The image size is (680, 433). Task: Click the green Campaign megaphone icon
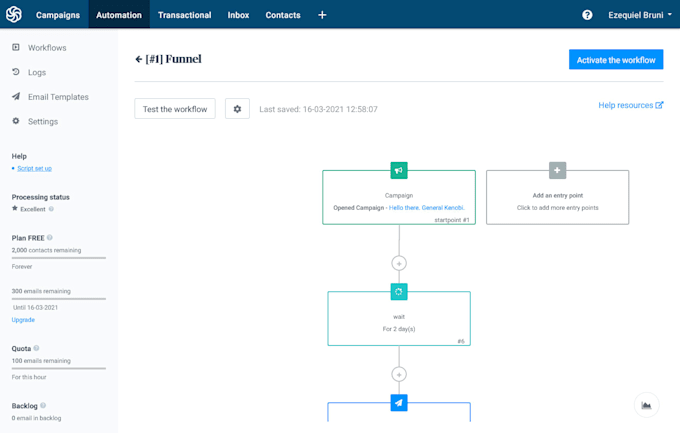pos(399,171)
